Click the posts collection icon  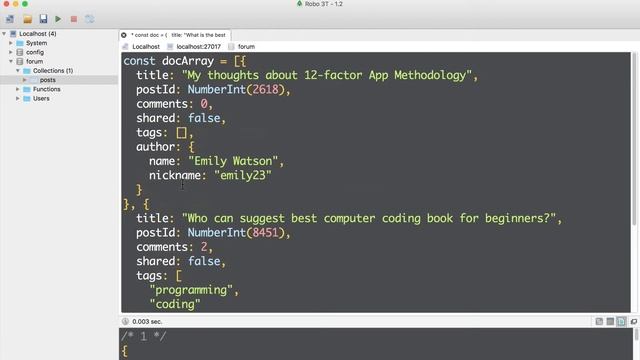point(34,80)
